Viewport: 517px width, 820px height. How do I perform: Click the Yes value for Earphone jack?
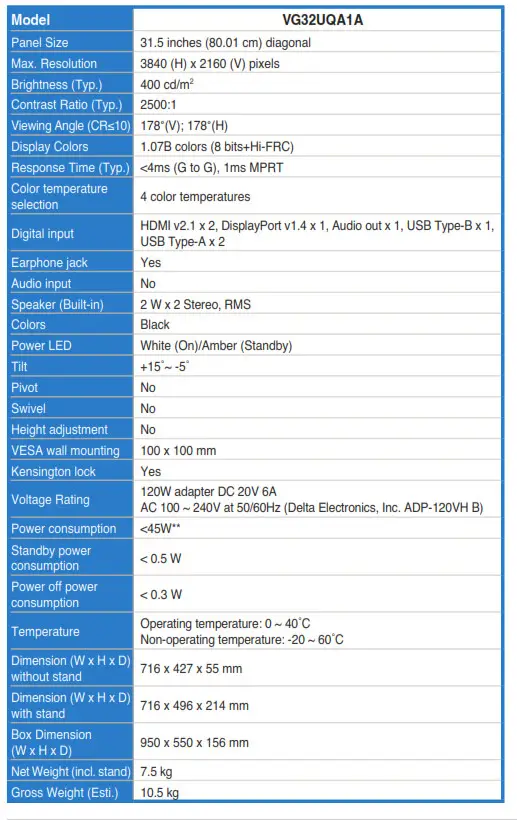[151, 263]
